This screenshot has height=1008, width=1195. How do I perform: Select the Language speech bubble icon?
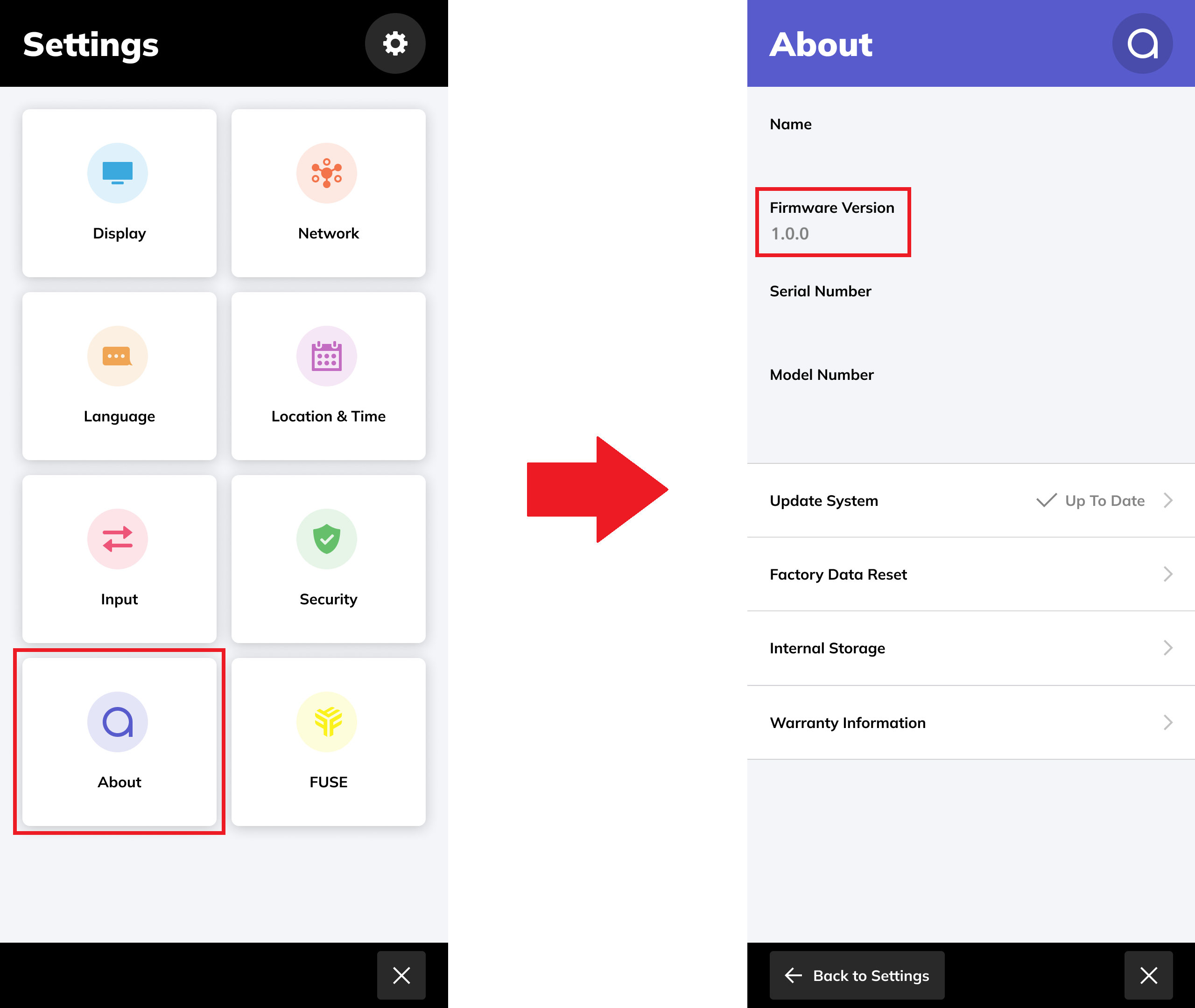[117, 356]
